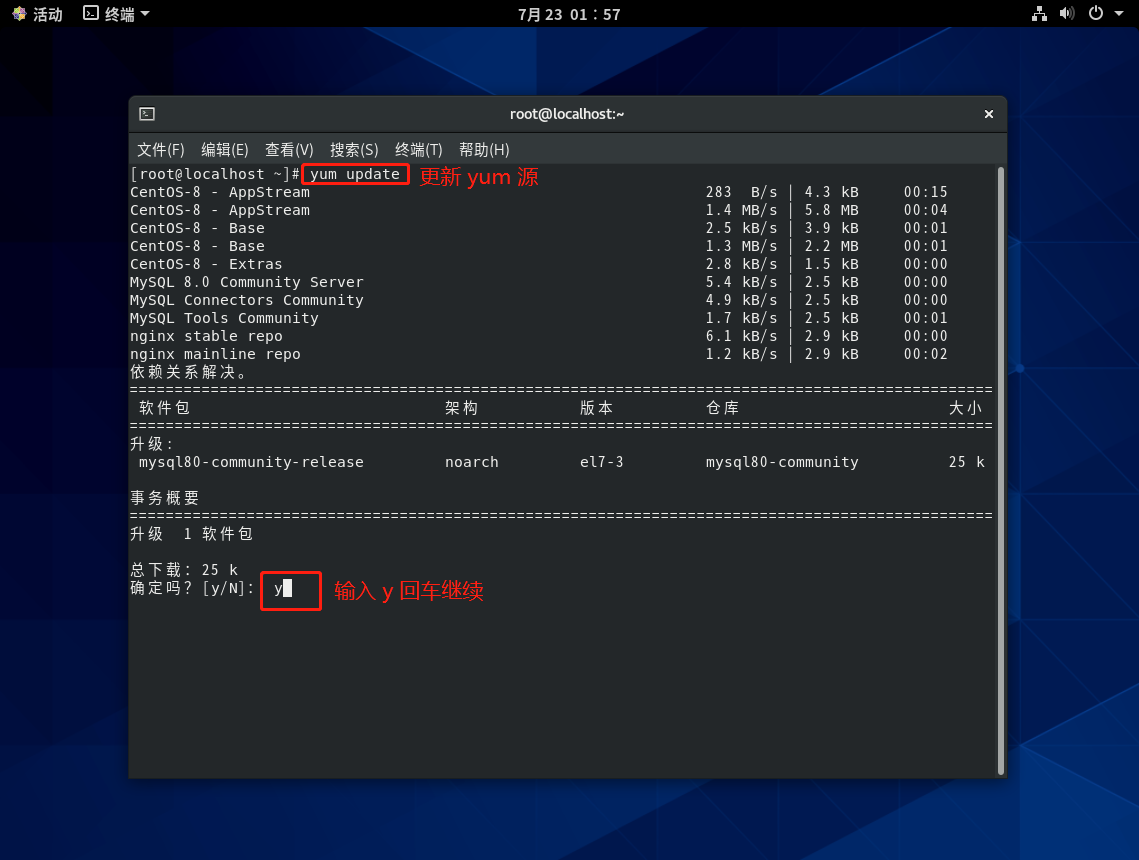The width and height of the screenshot is (1139, 860).
Task: Click the power icon in top bar
Action: point(1095,14)
